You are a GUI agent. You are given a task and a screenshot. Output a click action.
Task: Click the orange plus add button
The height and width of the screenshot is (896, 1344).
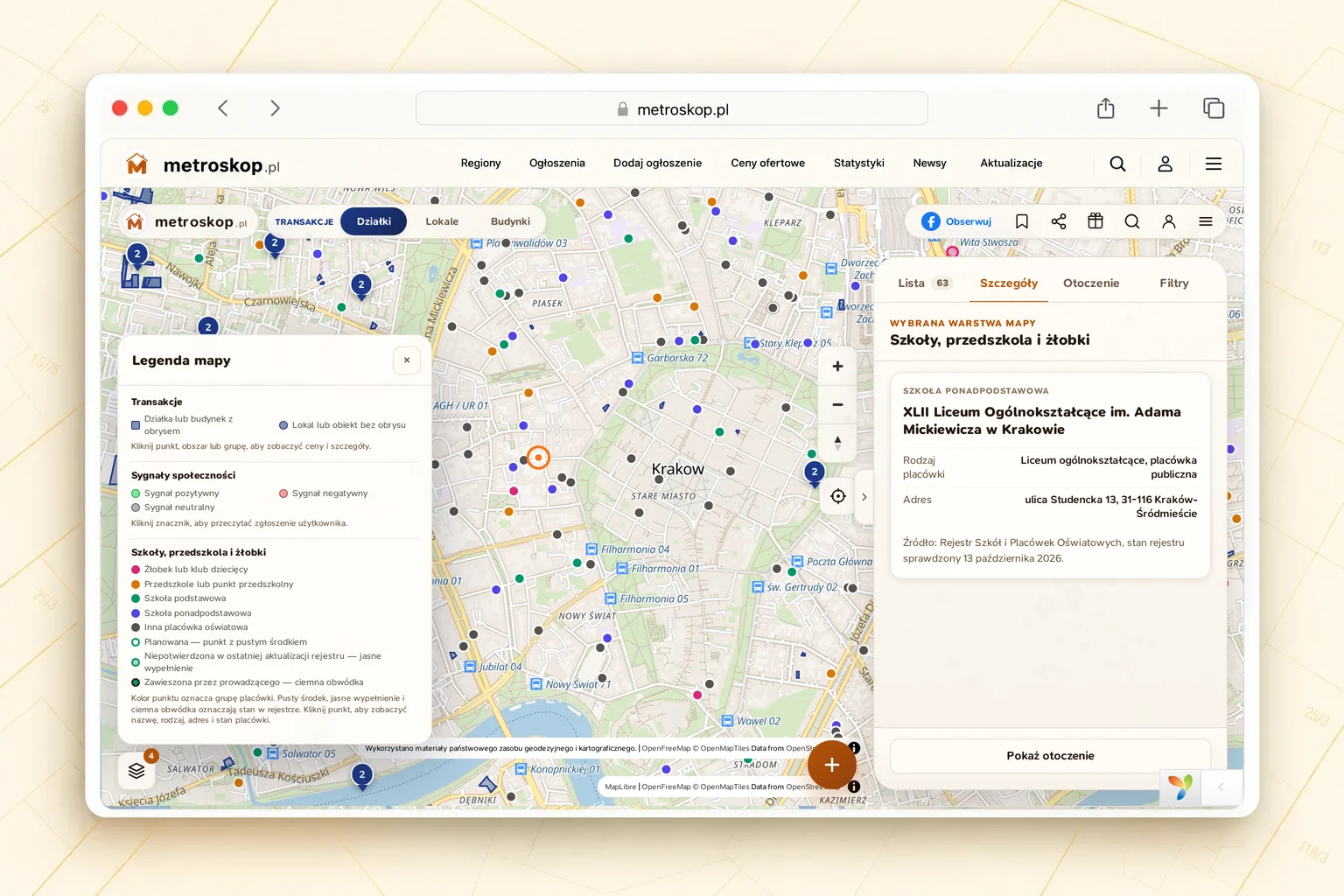click(x=831, y=765)
